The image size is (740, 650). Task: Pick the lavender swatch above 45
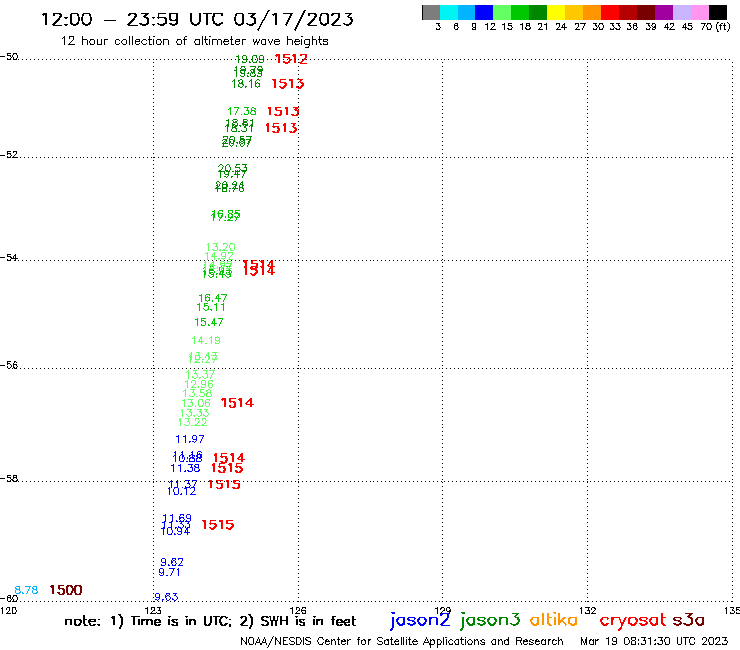(x=681, y=13)
